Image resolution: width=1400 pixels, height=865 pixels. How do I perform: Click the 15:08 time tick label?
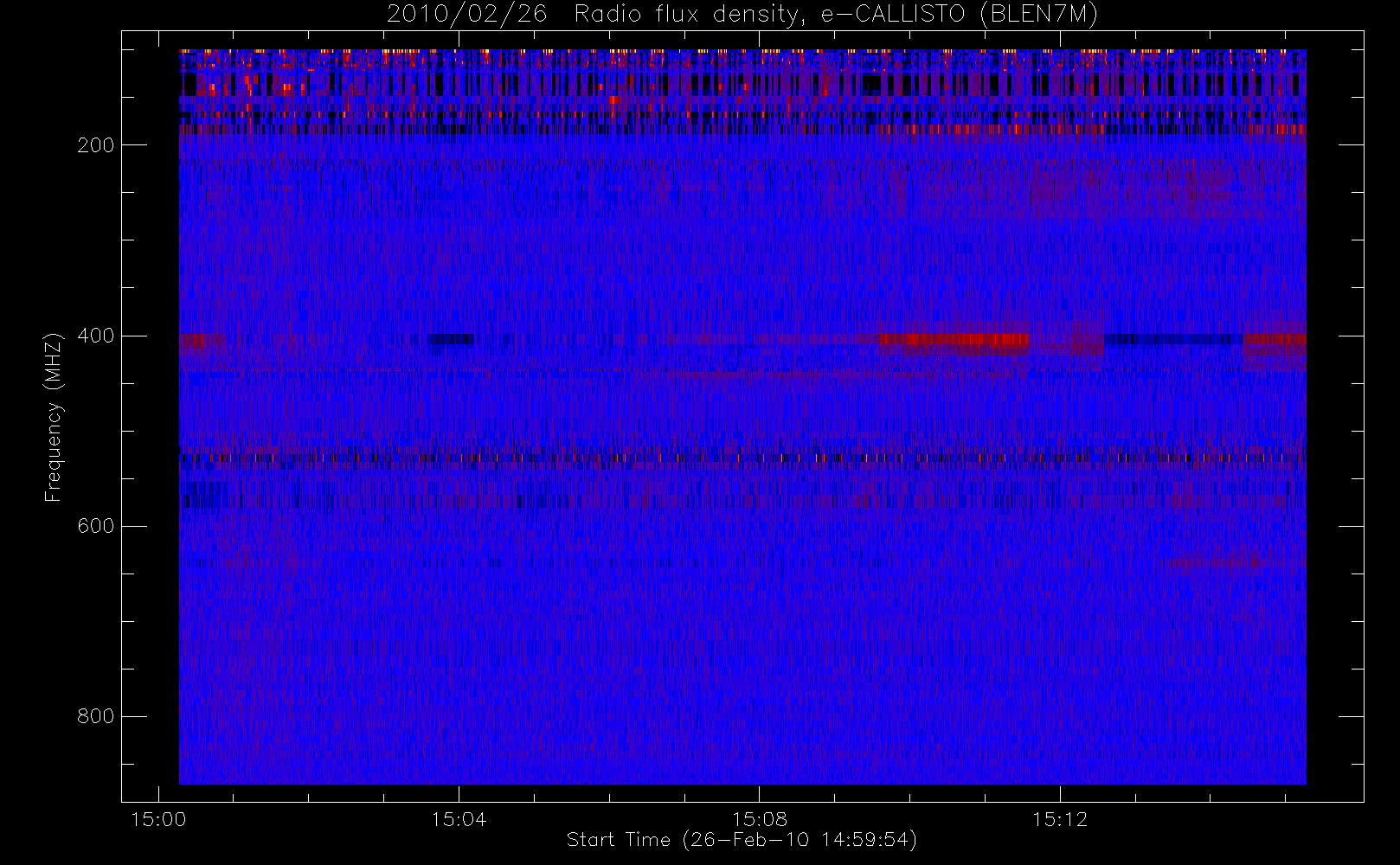[x=759, y=819]
